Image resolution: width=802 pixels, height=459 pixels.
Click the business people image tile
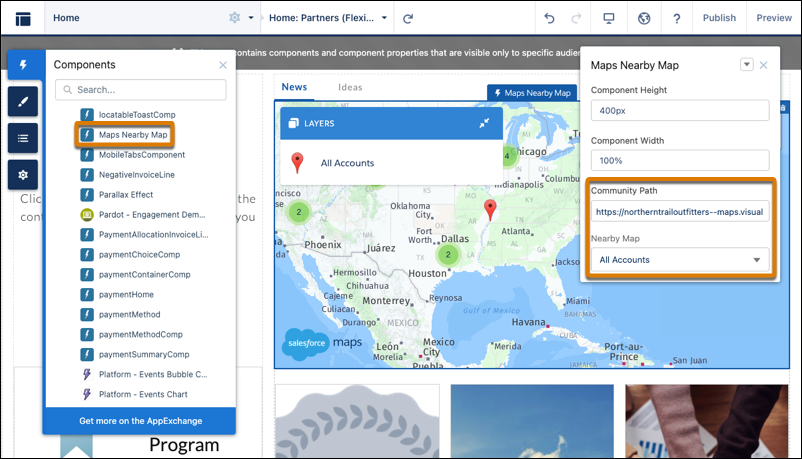[x=707, y=421]
